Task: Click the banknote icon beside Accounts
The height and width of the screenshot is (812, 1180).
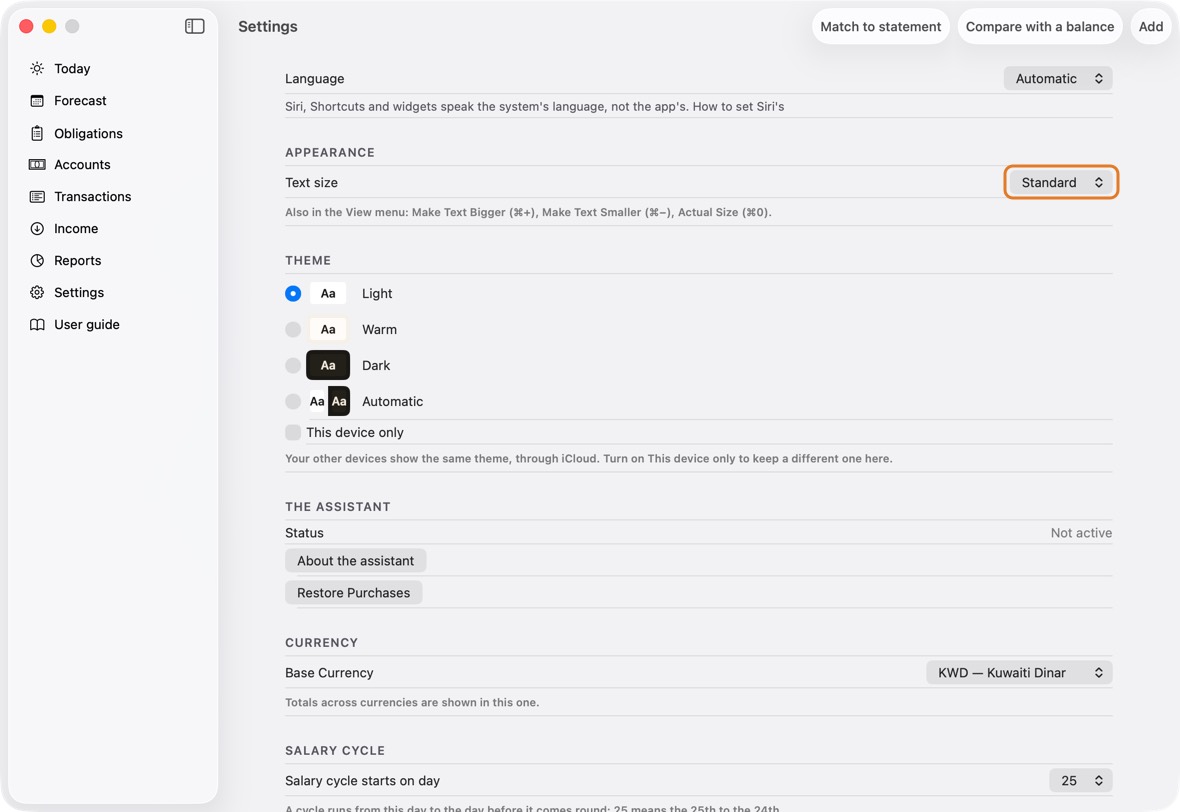Action: pyautogui.click(x=37, y=165)
